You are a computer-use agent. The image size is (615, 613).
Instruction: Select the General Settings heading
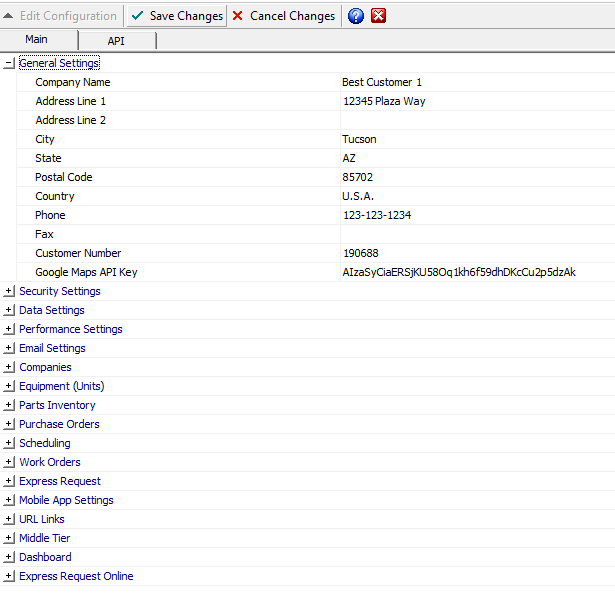coord(59,63)
